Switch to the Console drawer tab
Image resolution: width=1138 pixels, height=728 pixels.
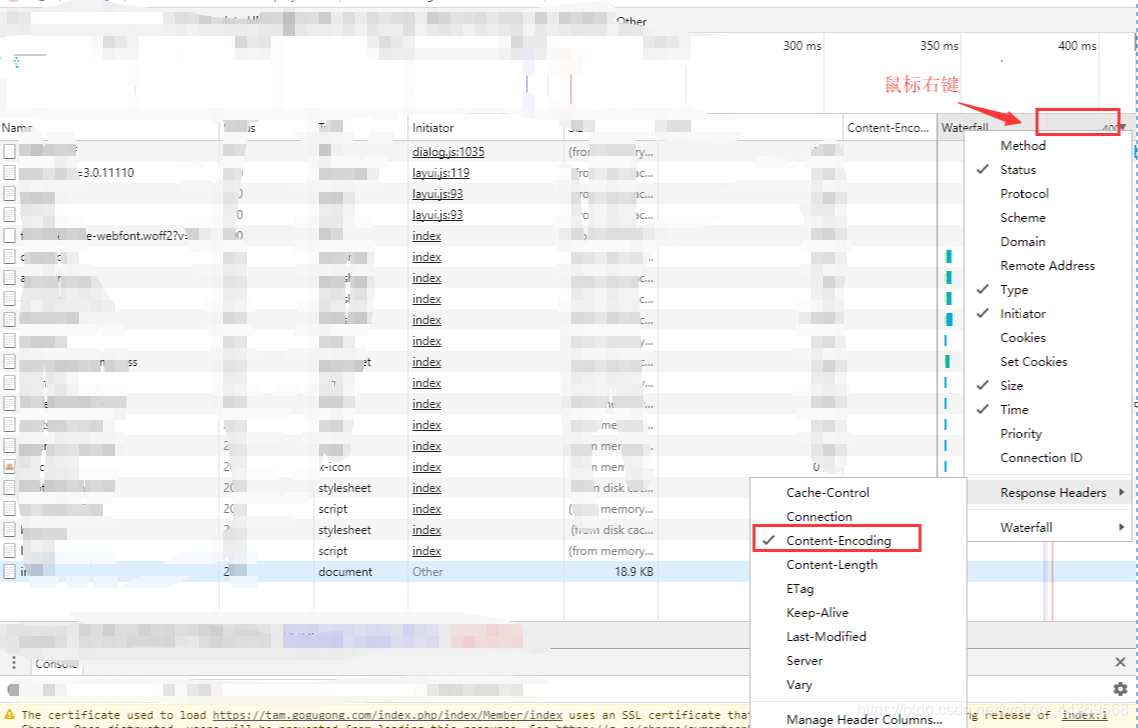point(57,663)
